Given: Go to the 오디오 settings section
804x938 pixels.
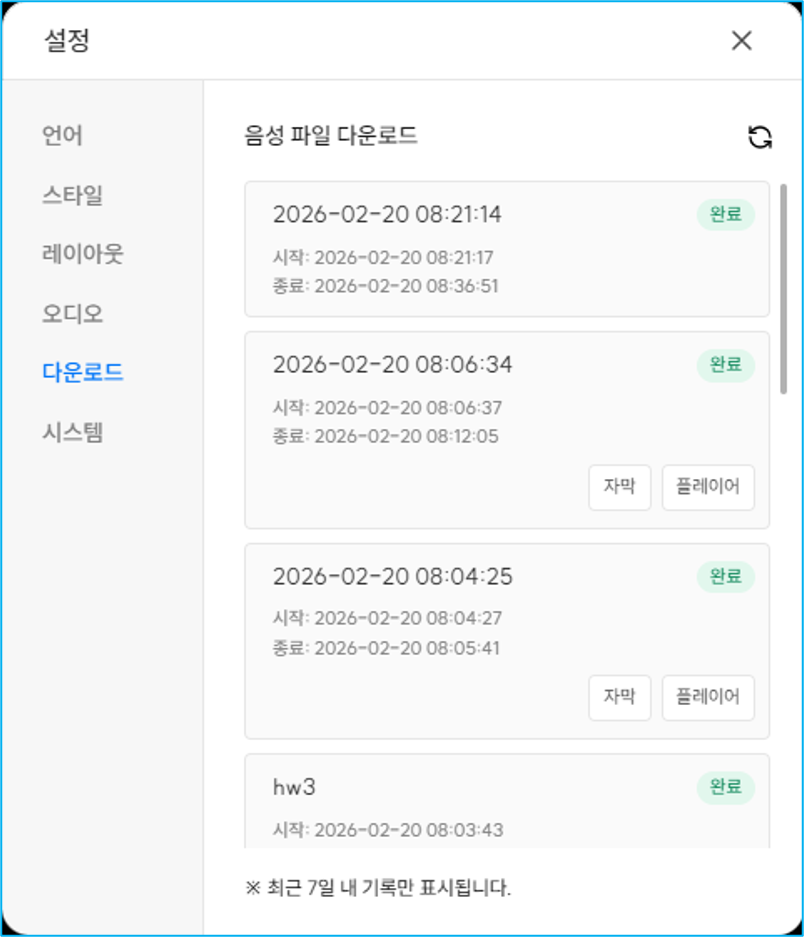Looking at the screenshot, I should coord(72,314).
